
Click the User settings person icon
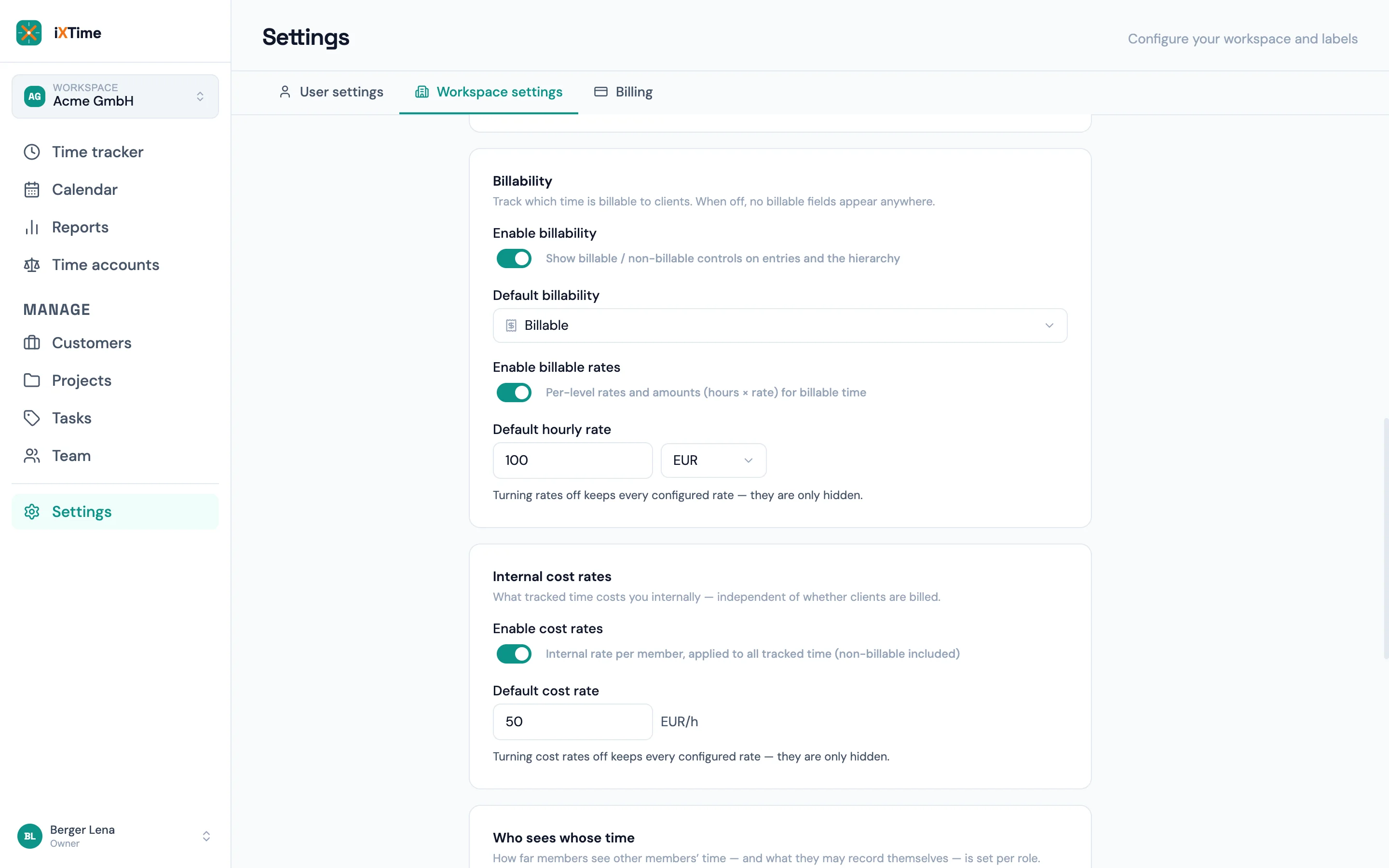pos(285,92)
